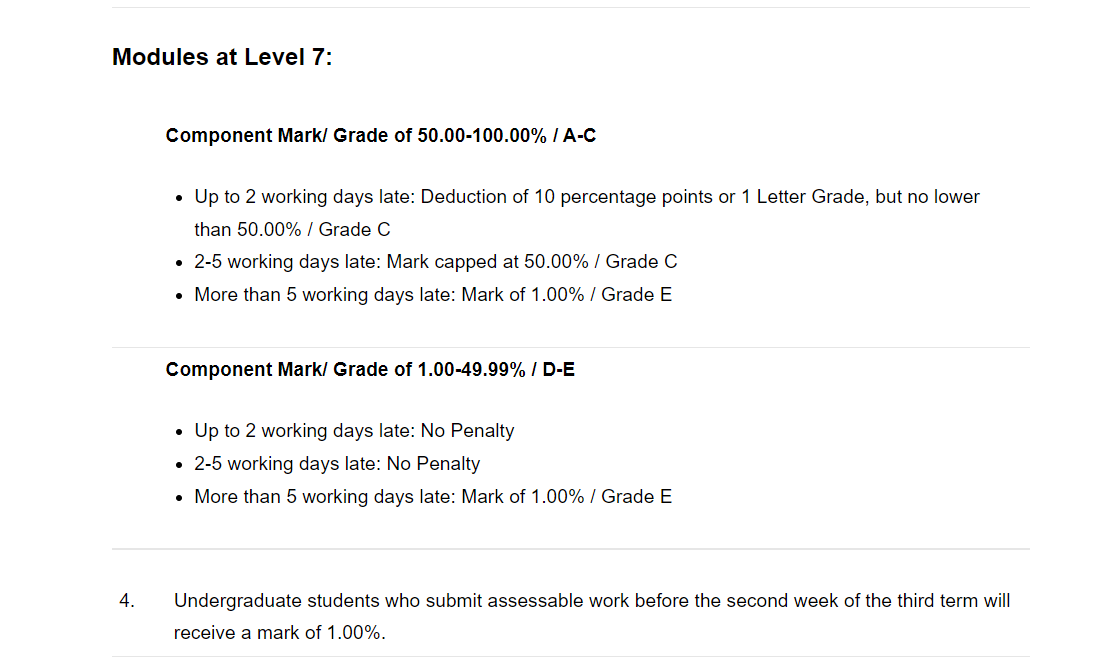
Task: Click the 1.00-49.99% / D-E component heading
Action: click(x=370, y=370)
